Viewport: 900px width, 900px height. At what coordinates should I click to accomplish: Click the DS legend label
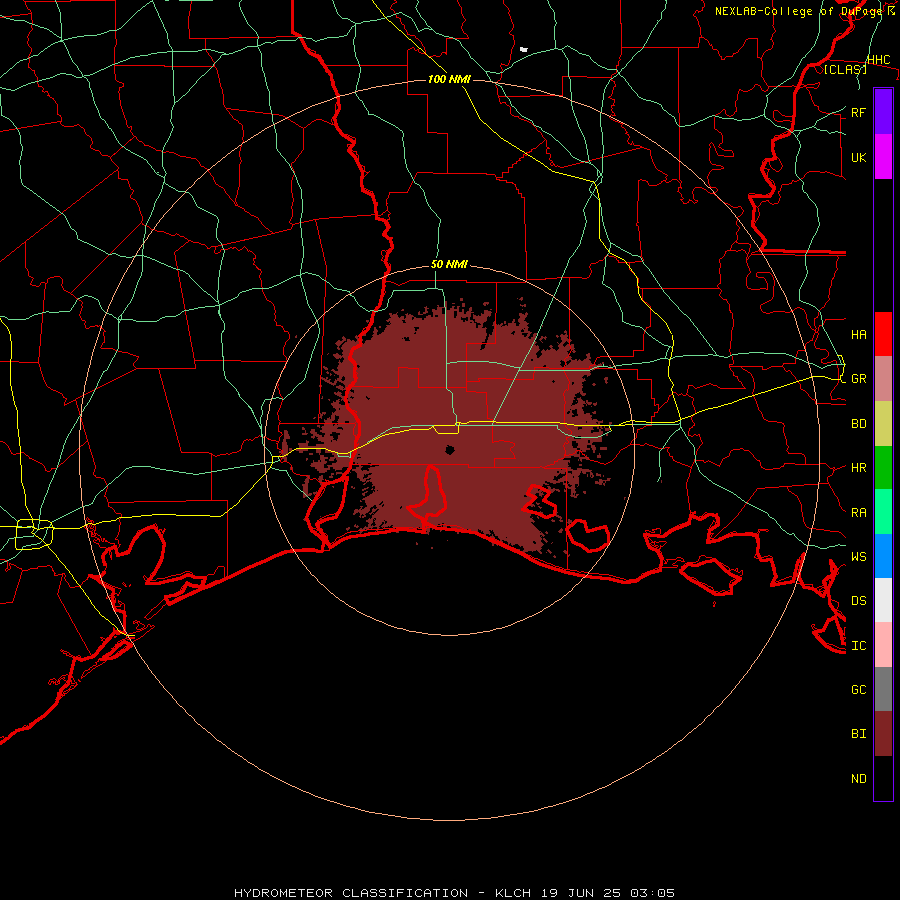(858, 600)
